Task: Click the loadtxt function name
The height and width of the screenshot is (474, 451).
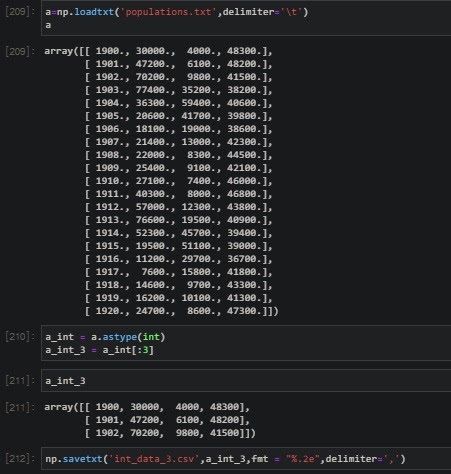Action: pyautogui.click(x=94, y=12)
